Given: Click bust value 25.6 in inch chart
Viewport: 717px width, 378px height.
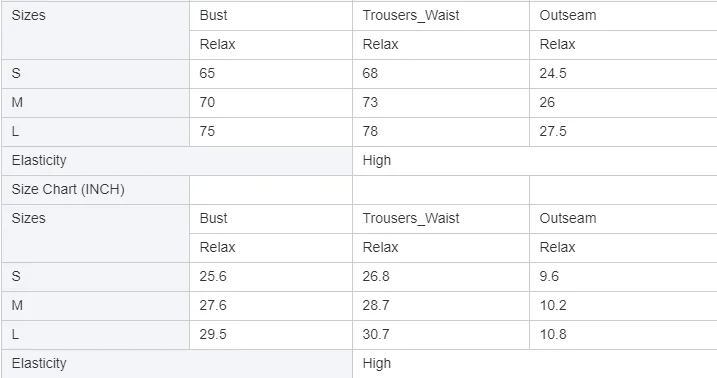Looking at the screenshot, I should pyautogui.click(x=271, y=277).
